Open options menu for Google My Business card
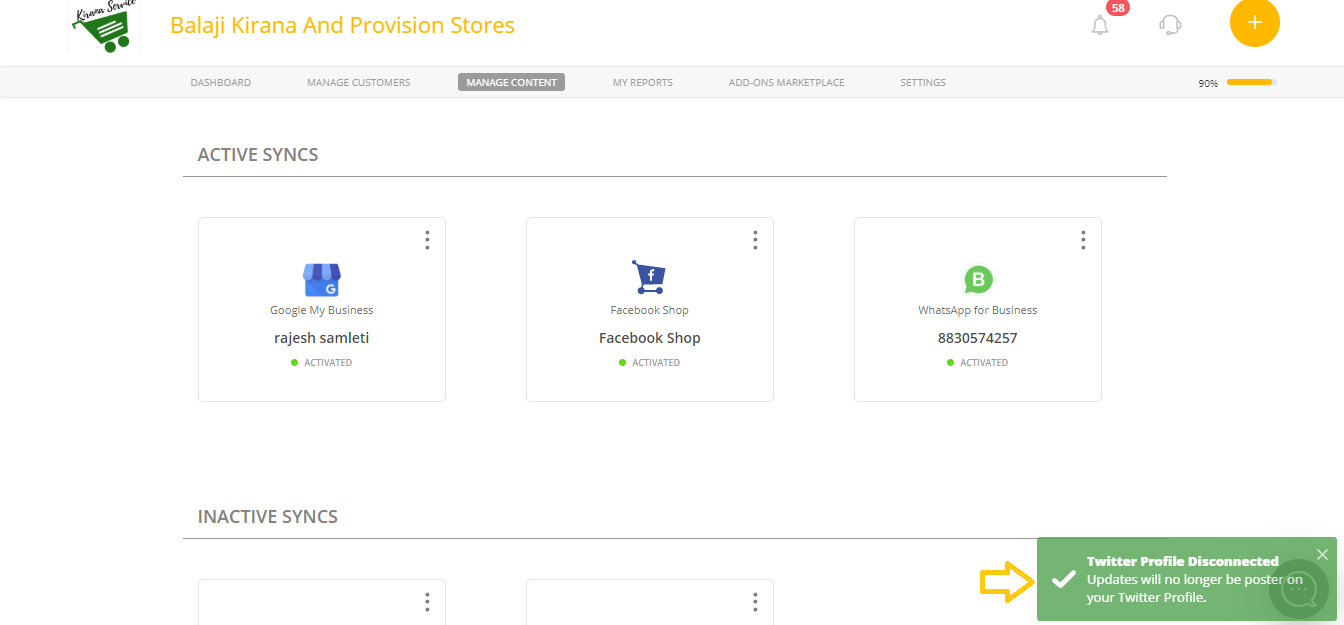The image size is (1344, 625). [427, 240]
